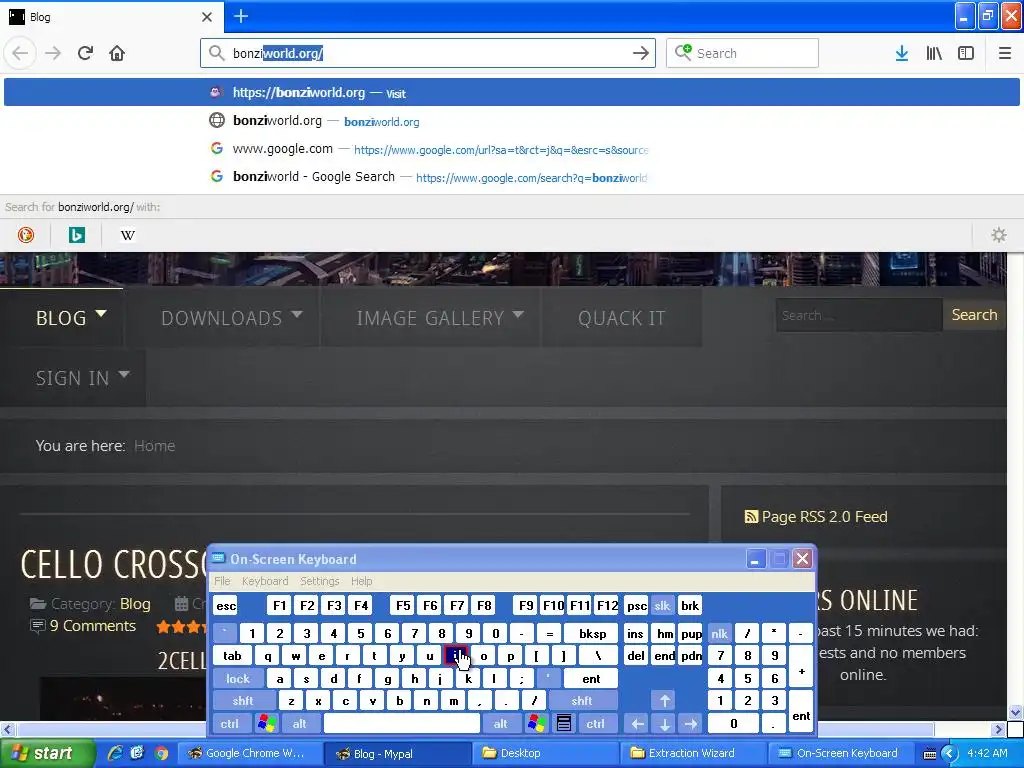
Task: Click the space bar on keyboard
Action: click(x=402, y=724)
